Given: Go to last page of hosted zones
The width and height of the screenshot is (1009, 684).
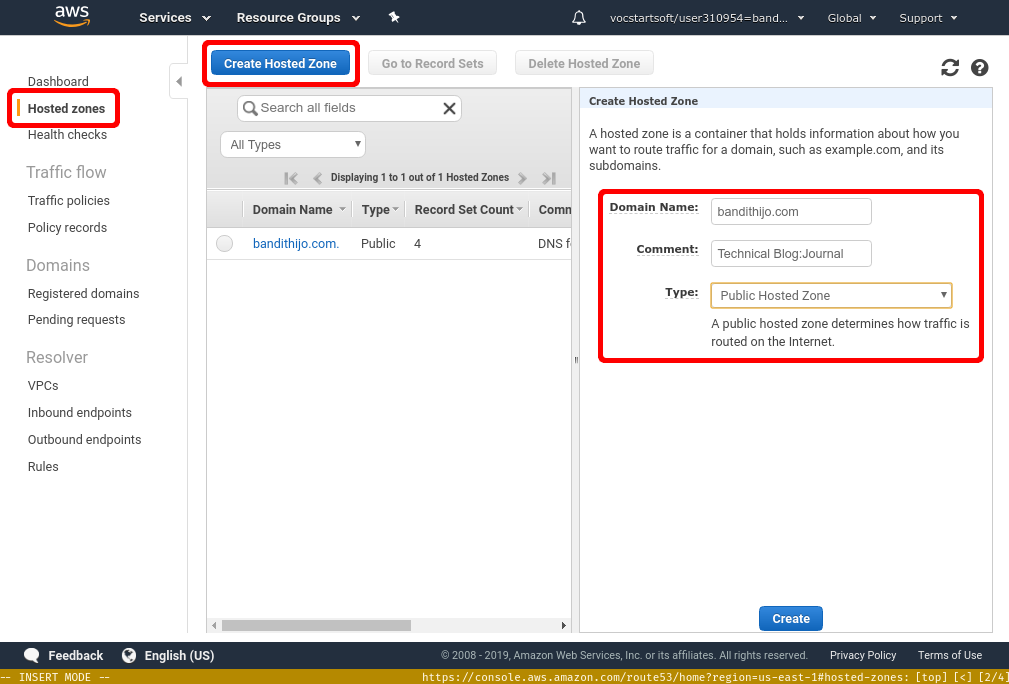Looking at the screenshot, I should [x=549, y=178].
